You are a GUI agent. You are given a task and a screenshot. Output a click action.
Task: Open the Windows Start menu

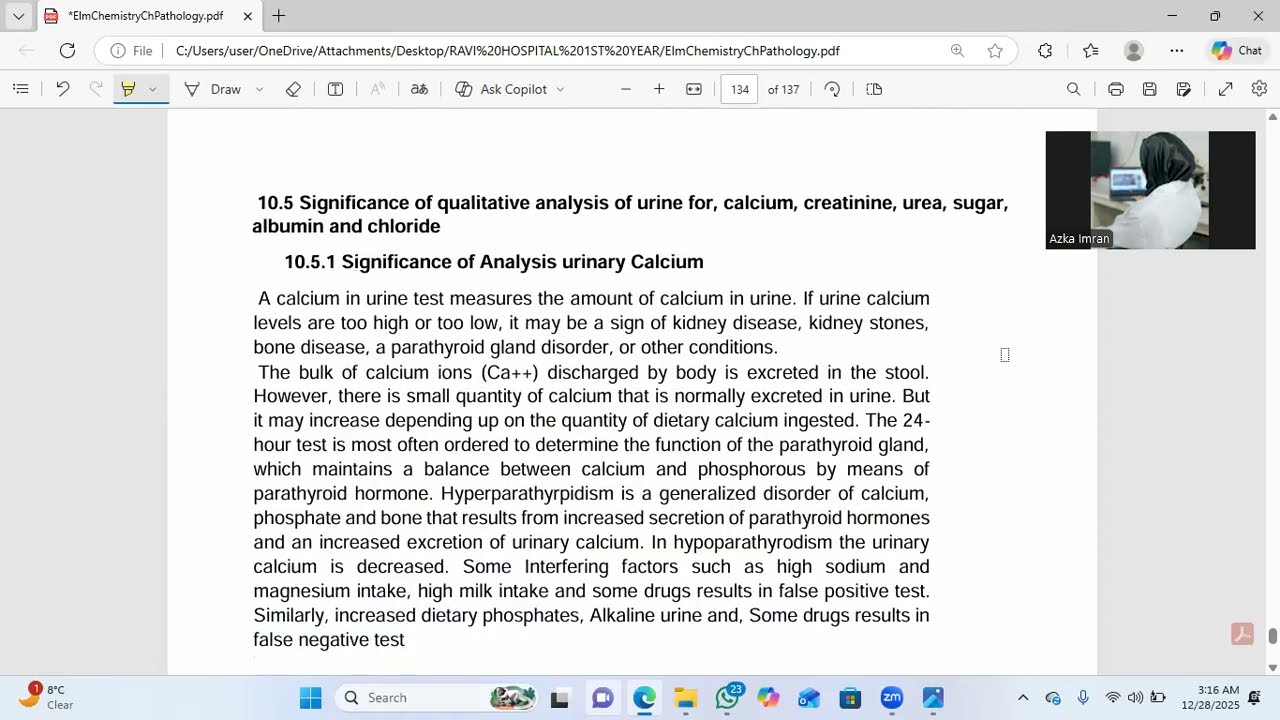pos(310,698)
